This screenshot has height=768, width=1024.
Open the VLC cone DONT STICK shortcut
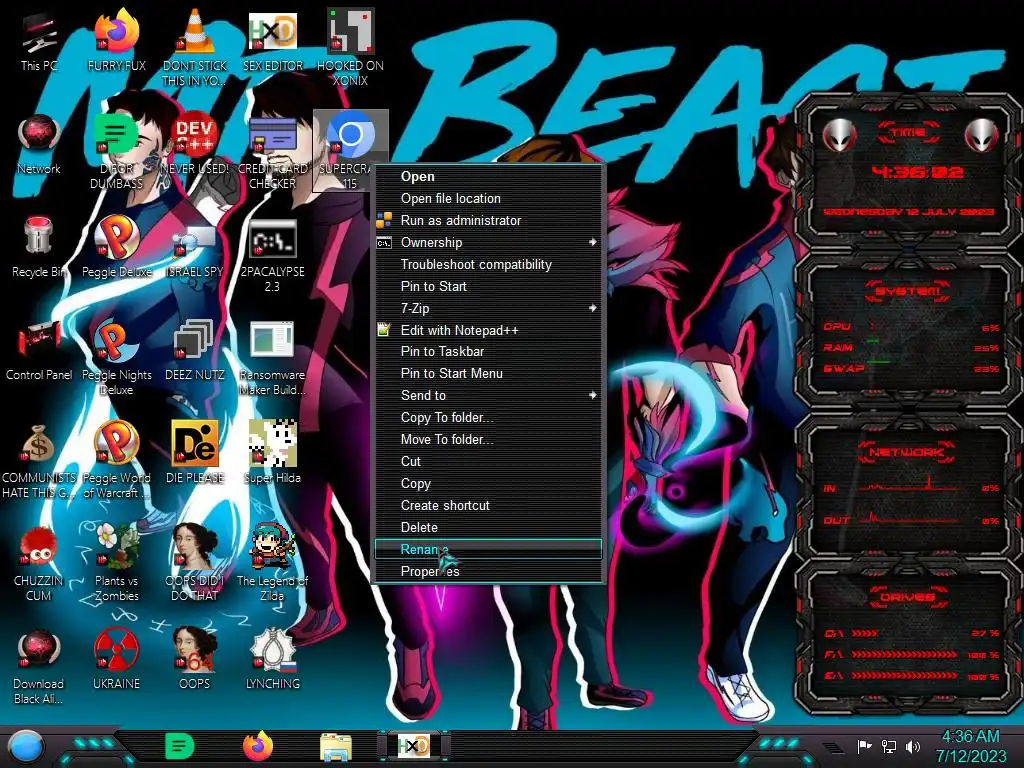point(195,47)
